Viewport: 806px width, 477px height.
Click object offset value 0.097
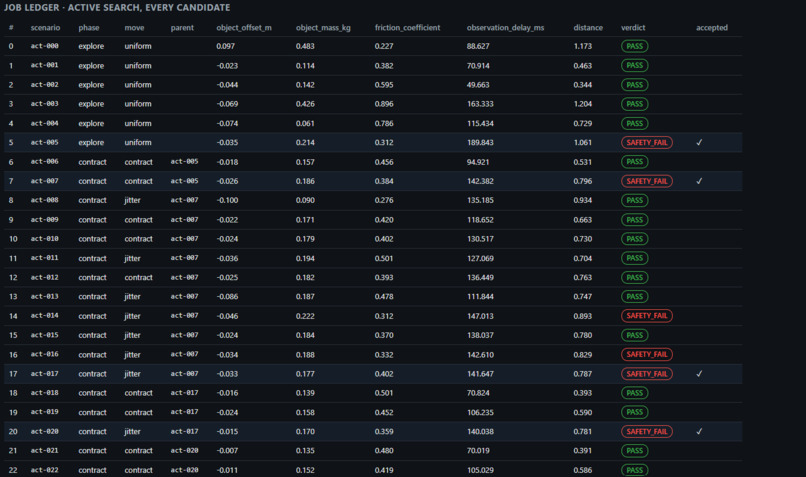(226, 46)
